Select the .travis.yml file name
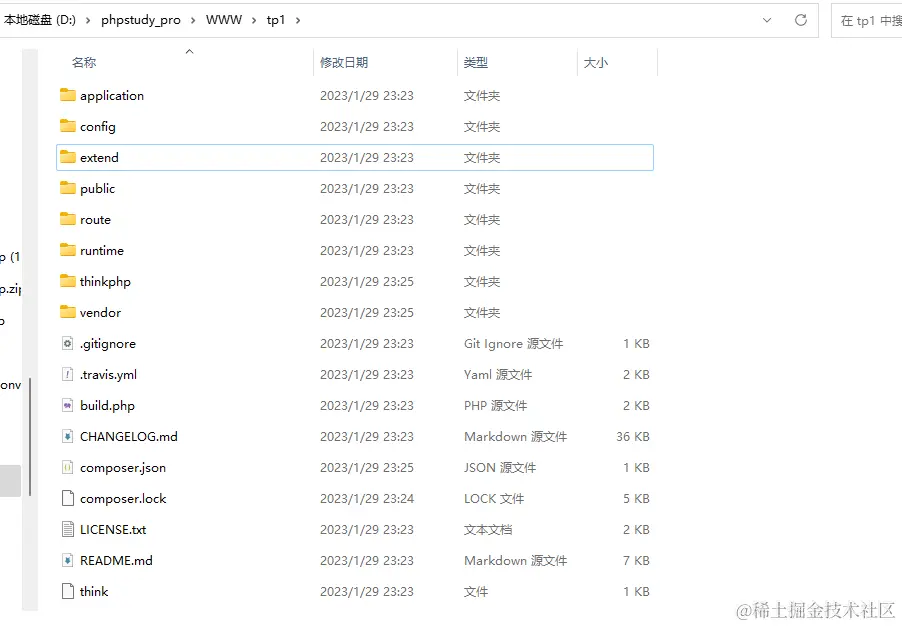 [x=109, y=375]
